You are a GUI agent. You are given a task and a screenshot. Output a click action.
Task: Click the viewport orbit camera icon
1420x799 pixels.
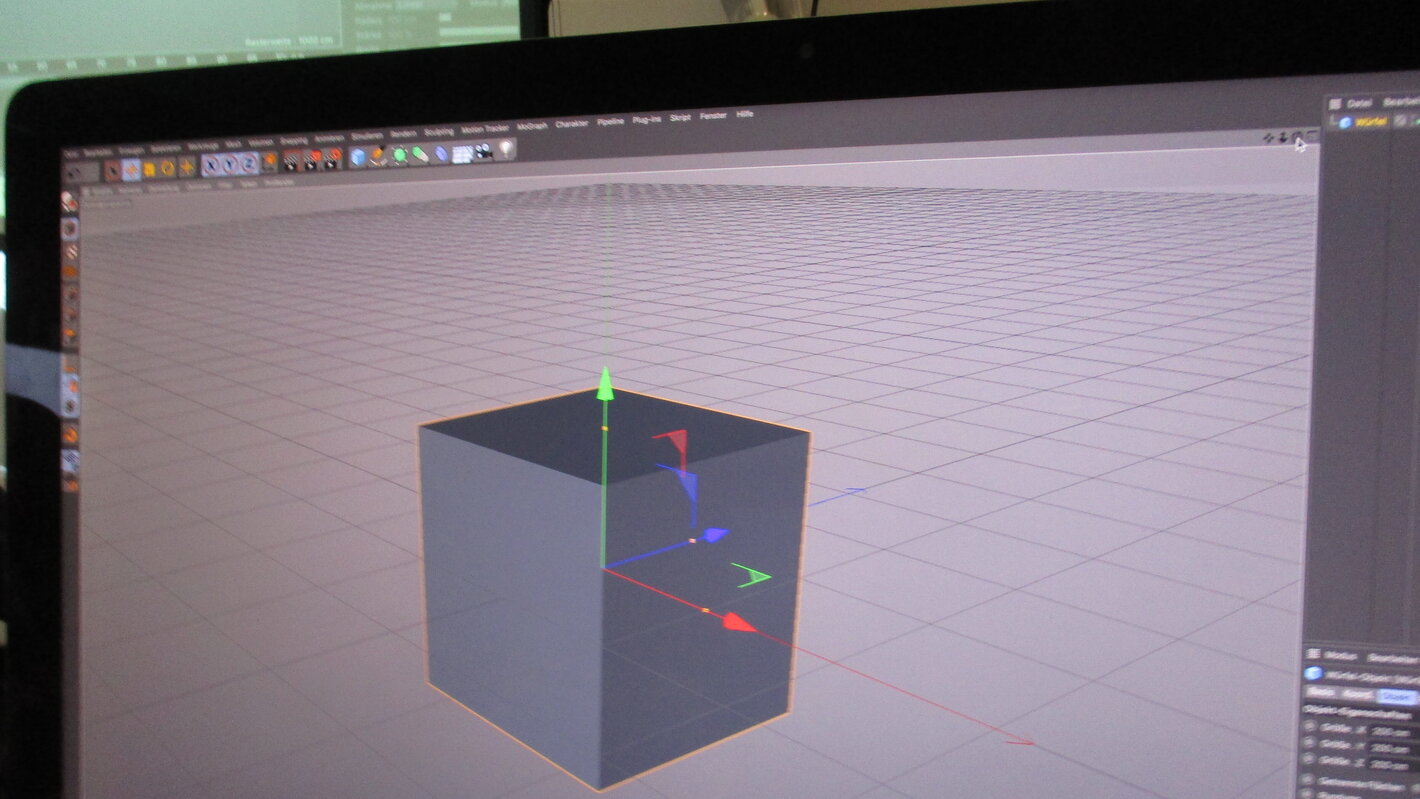pos(1297,135)
